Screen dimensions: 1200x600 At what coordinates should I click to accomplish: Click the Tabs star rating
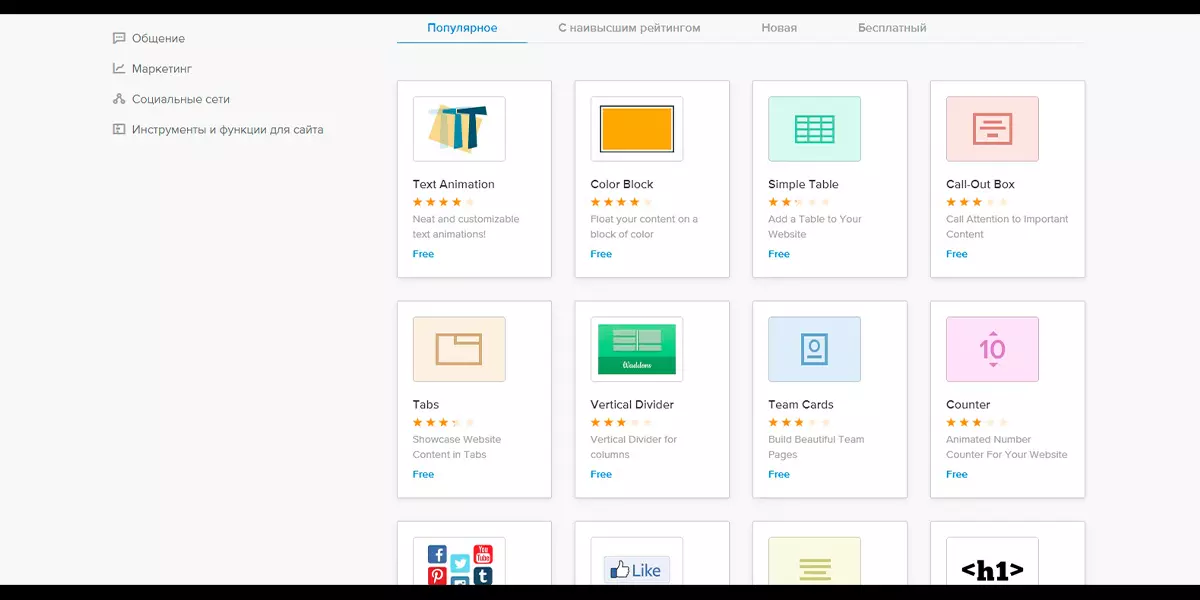pos(444,422)
